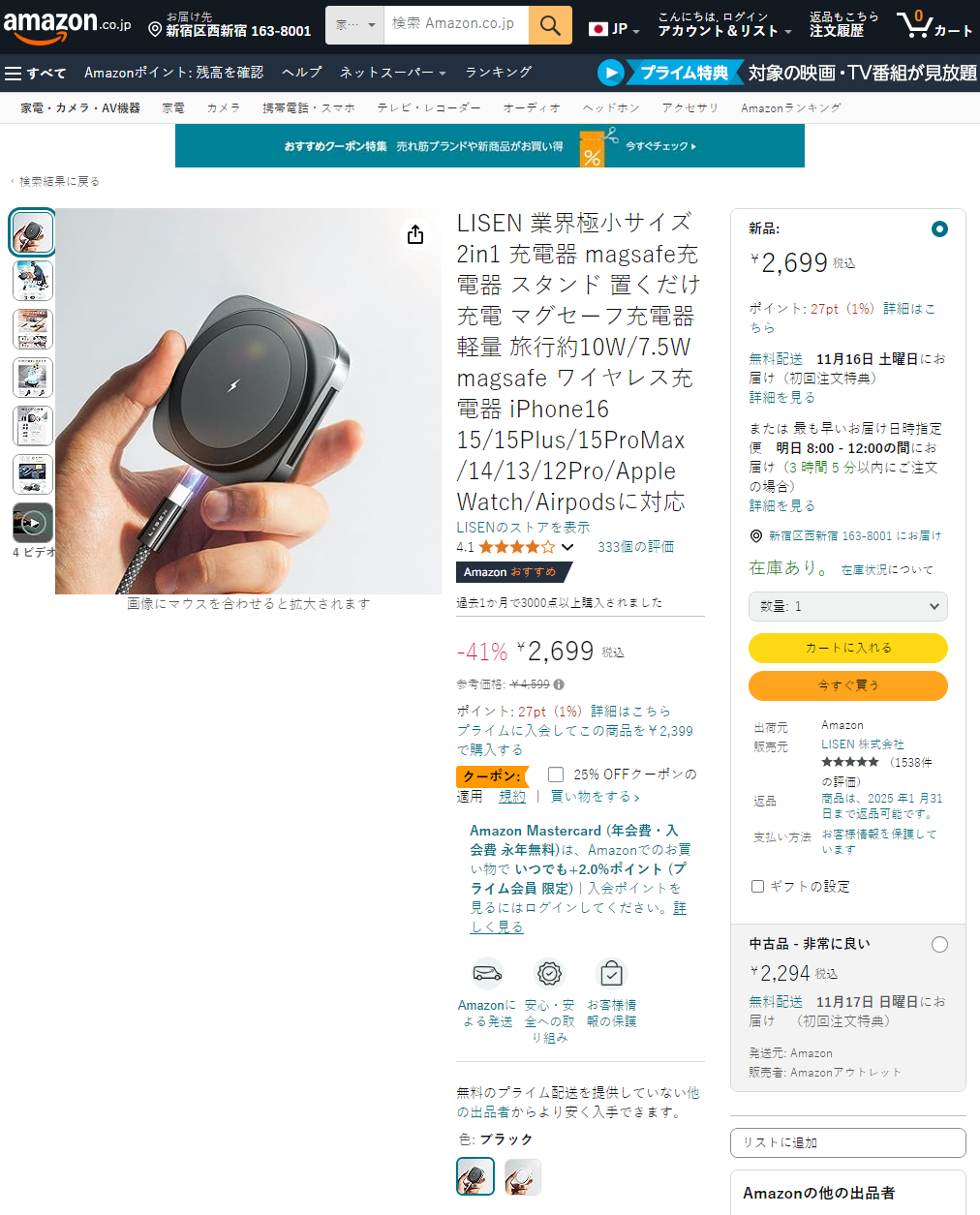The width and height of the screenshot is (980, 1215).
Task: Click the orange search magnifier button
Action: click(550, 25)
